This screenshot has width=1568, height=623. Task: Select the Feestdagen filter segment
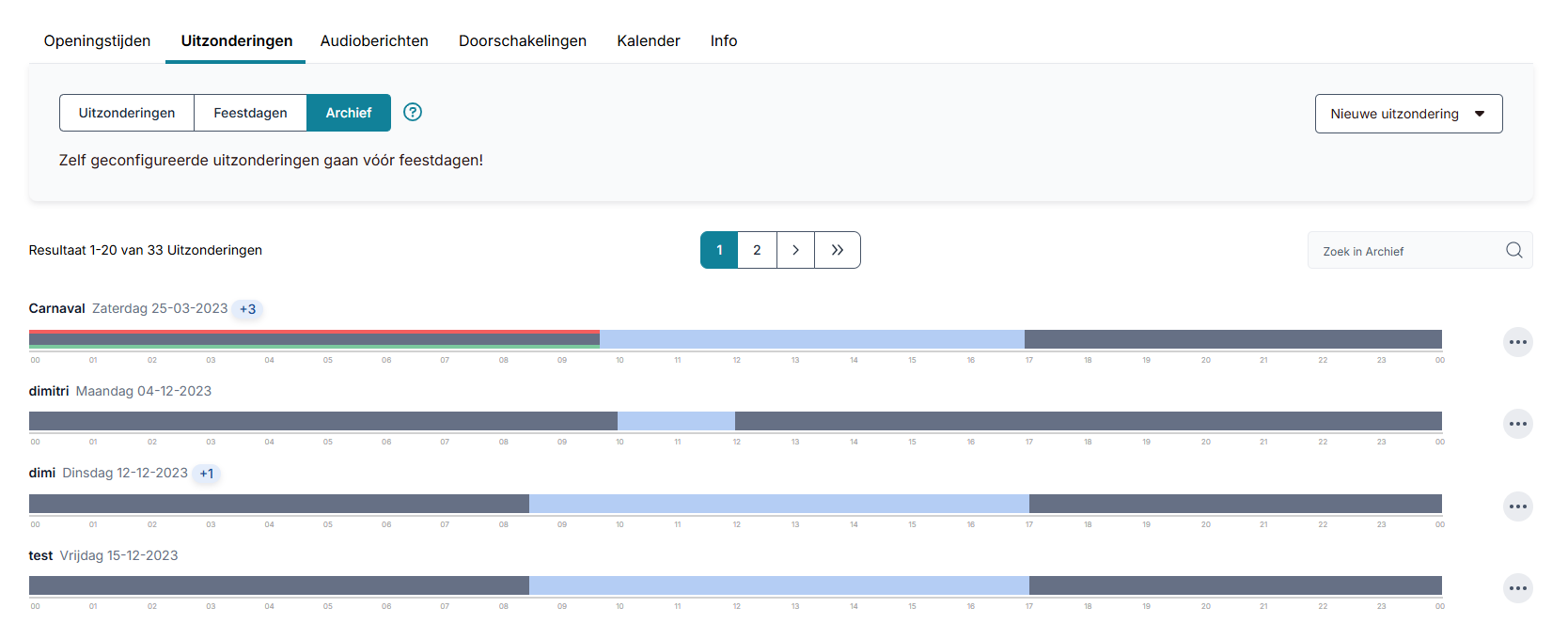(x=250, y=113)
